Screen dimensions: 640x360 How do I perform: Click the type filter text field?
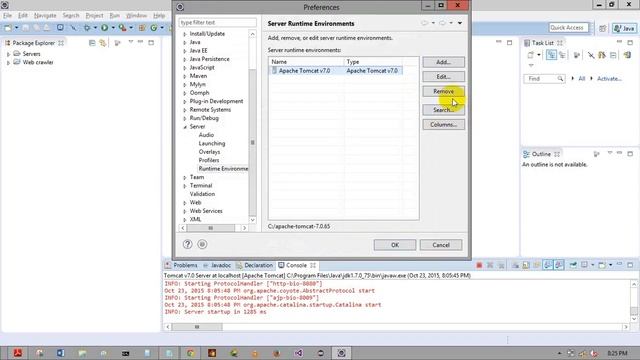[x=218, y=22]
